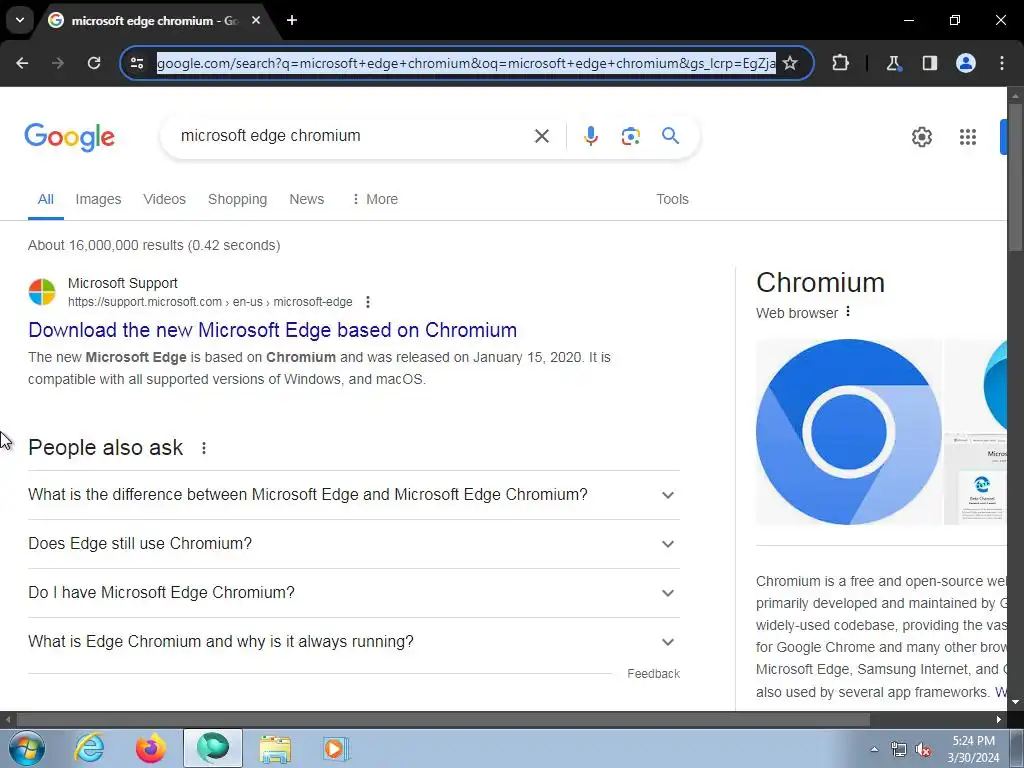Open the Chromium logo image

pyautogui.click(x=848, y=432)
